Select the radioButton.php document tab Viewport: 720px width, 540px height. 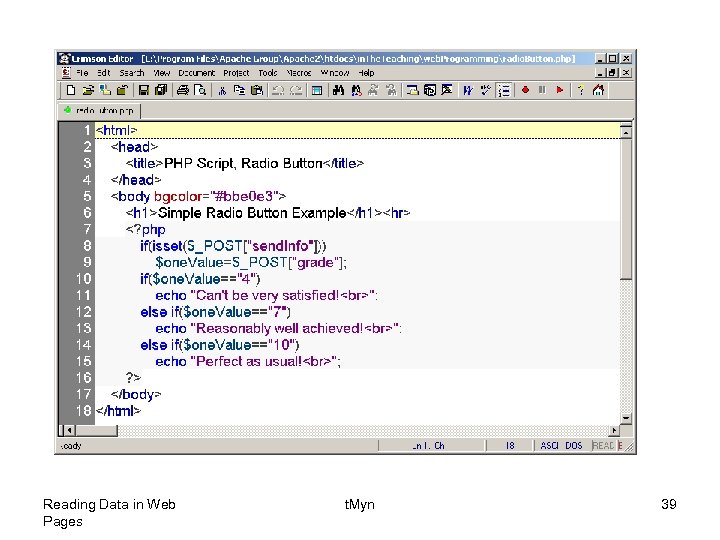(100, 111)
